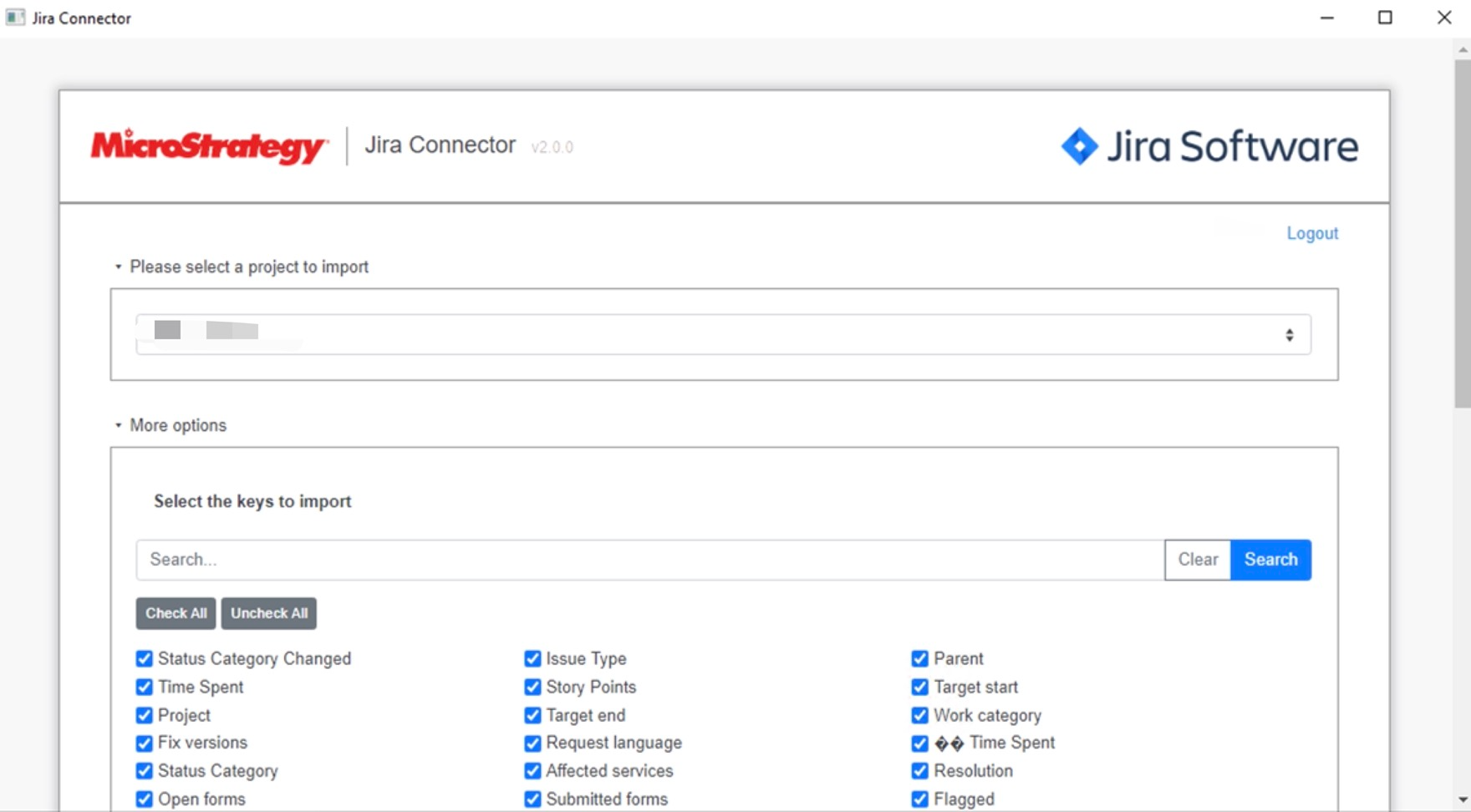Screen dimensions: 1471x812
Task: Collapse the More options section
Action: click(x=118, y=426)
